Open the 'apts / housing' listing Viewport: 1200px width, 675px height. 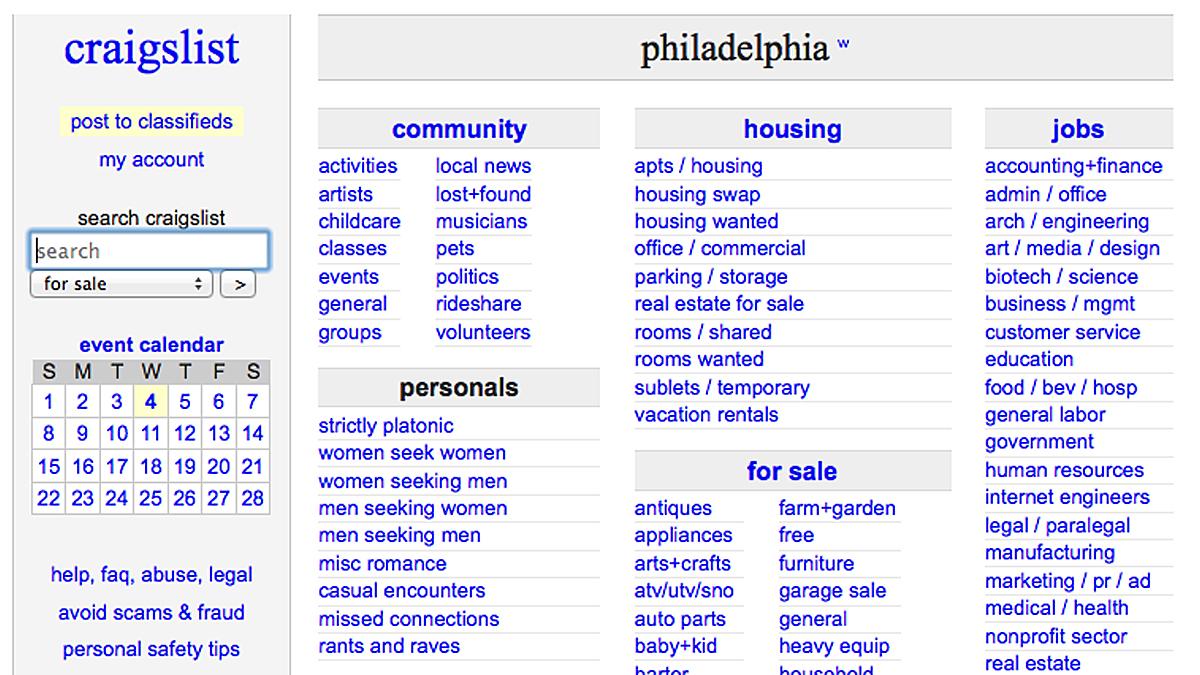click(698, 166)
